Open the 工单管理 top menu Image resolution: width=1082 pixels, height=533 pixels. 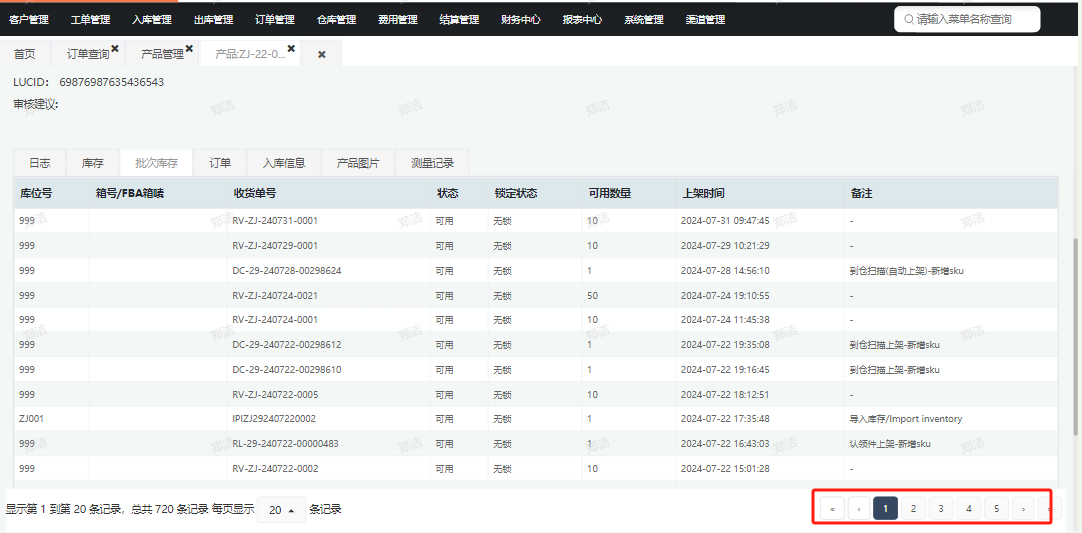(90, 20)
